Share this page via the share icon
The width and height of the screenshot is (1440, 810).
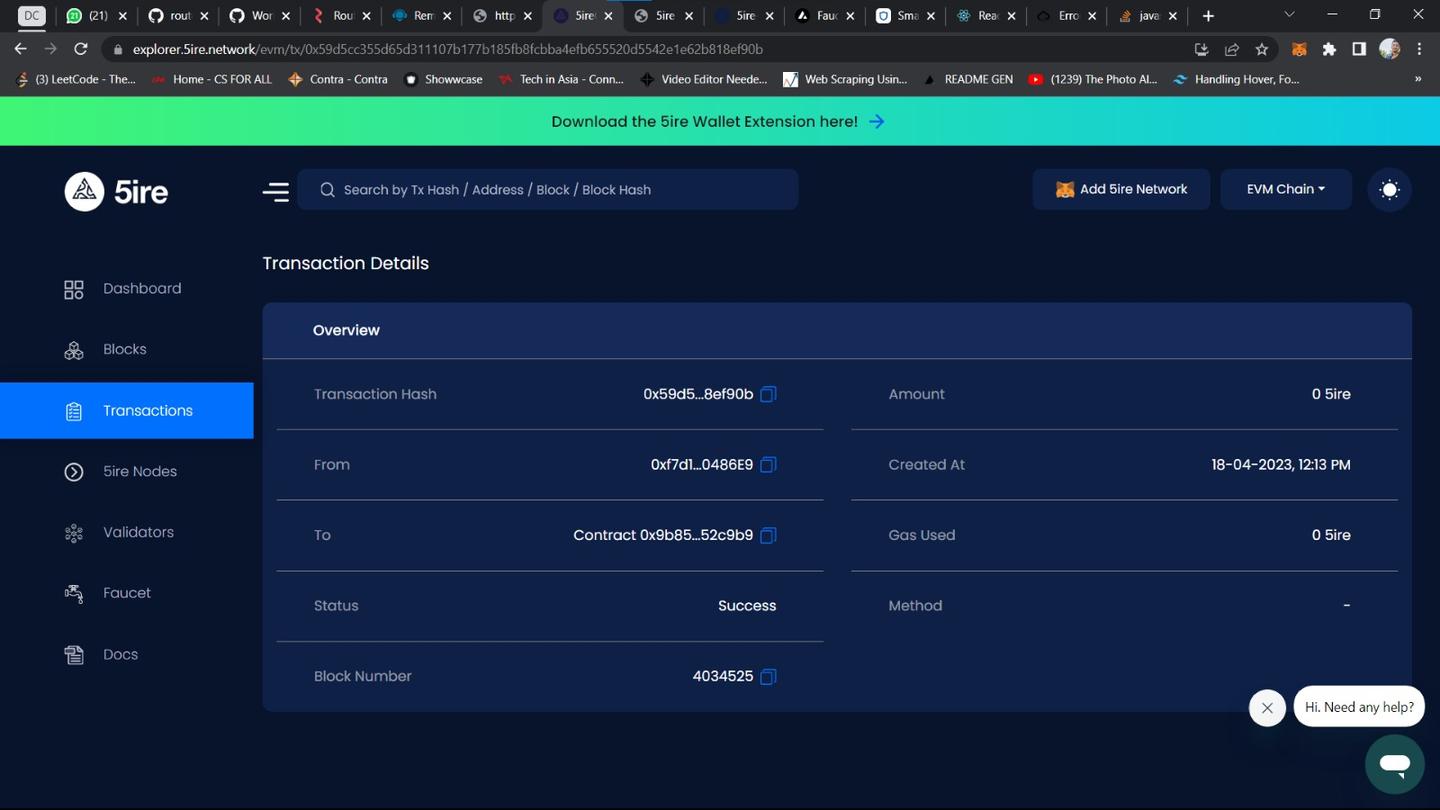(x=1232, y=49)
